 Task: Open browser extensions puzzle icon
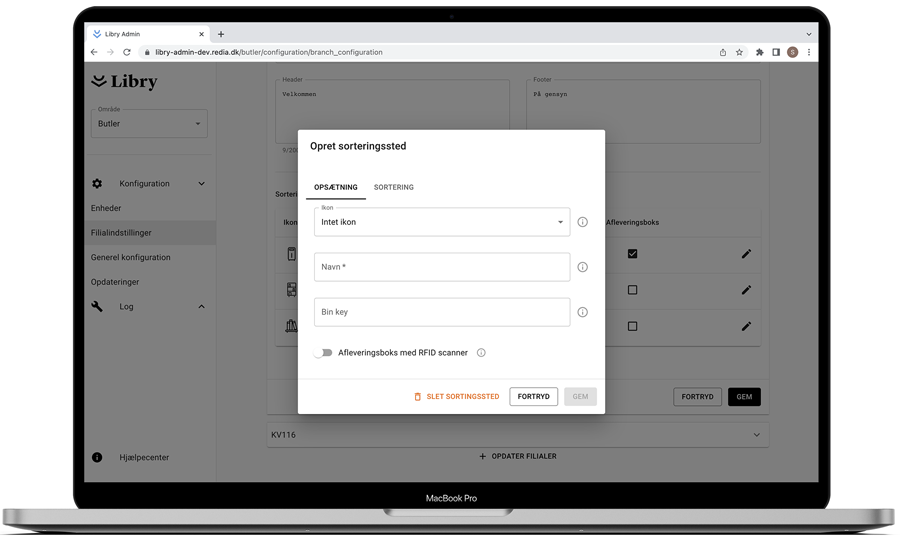click(759, 52)
